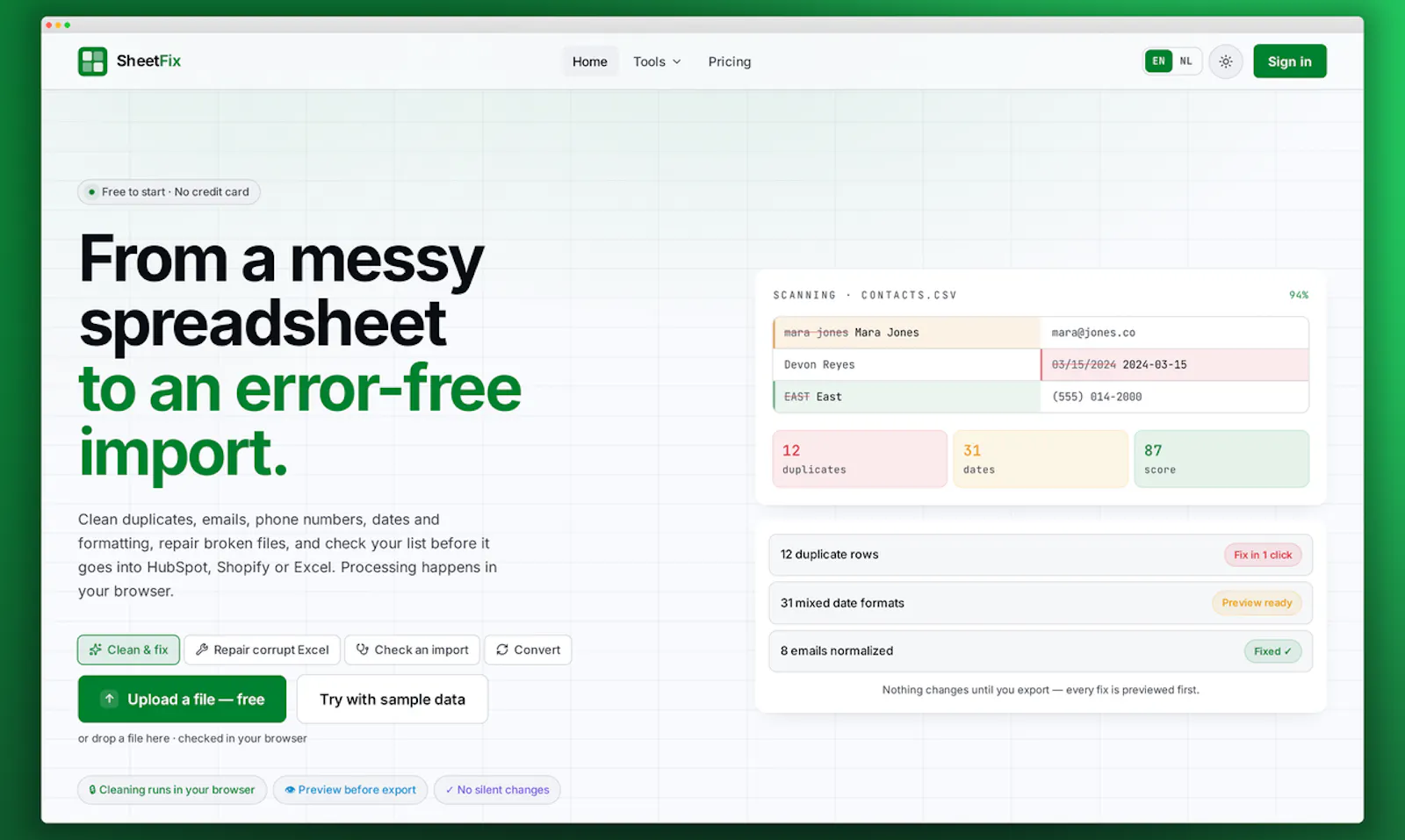
Task: Click the mara@jones.co cell
Action: pyautogui.click(x=1175, y=333)
